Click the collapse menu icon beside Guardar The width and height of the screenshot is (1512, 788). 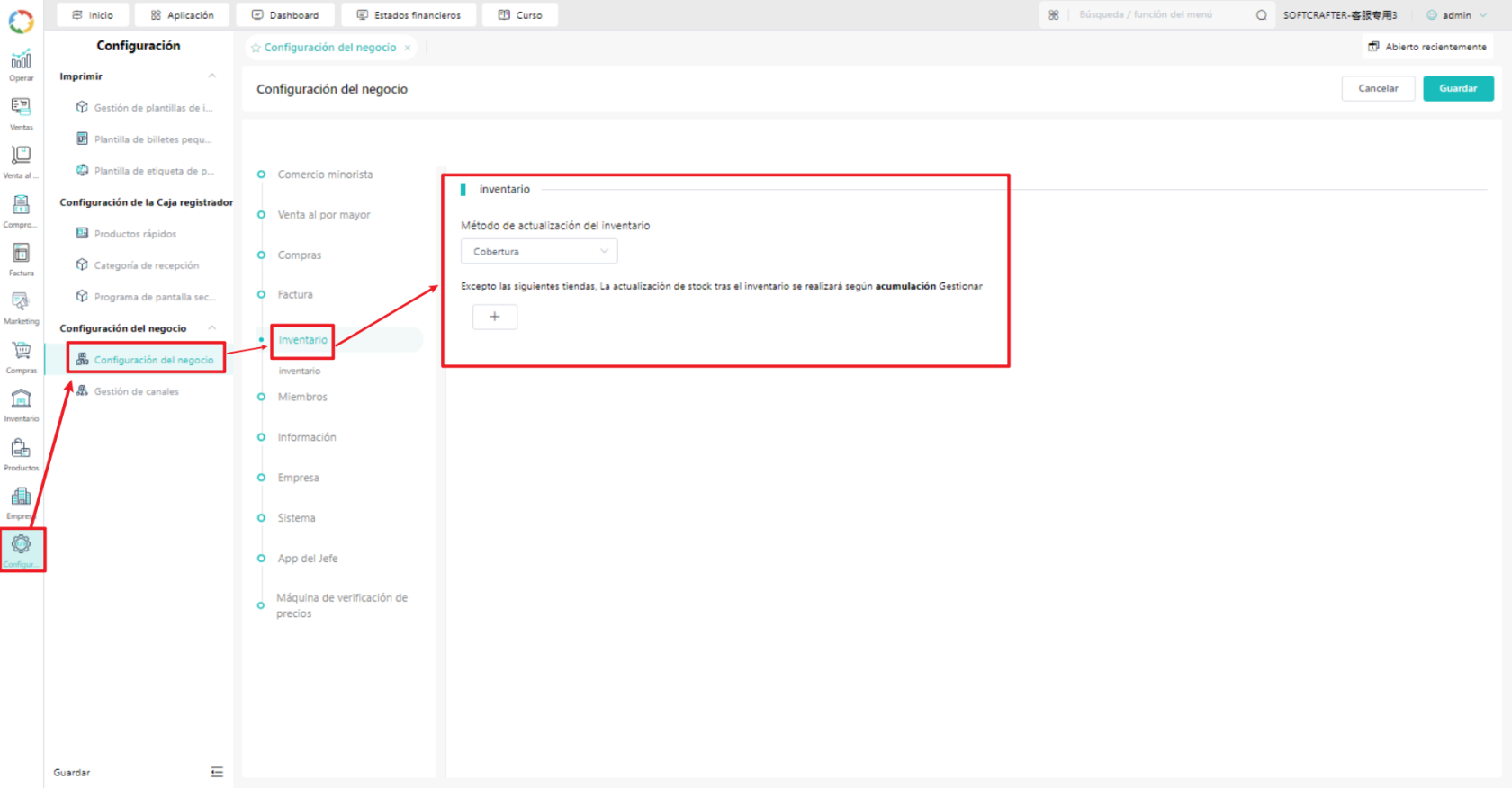pyautogui.click(x=217, y=772)
